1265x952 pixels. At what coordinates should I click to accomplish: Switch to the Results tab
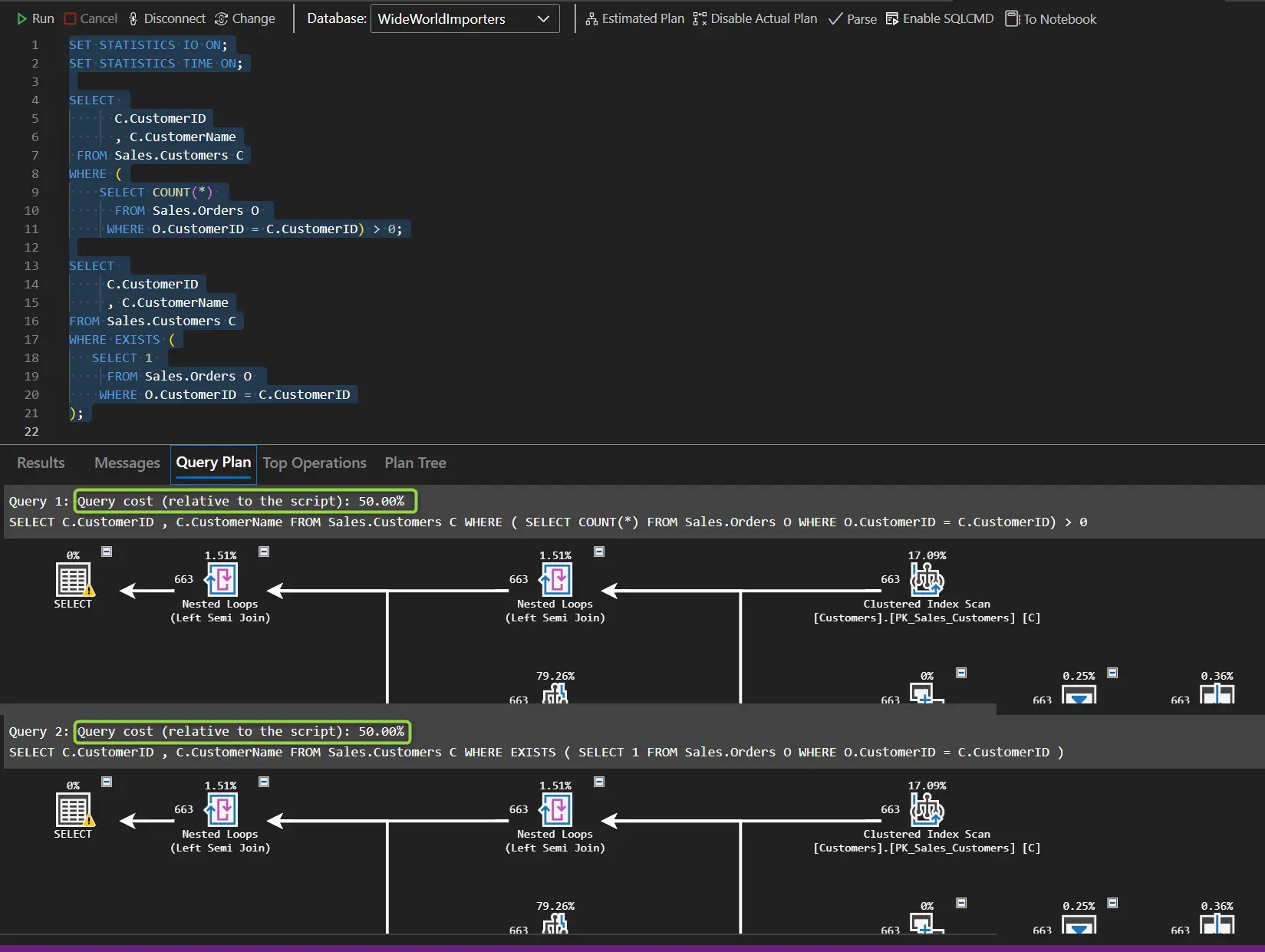pos(41,463)
